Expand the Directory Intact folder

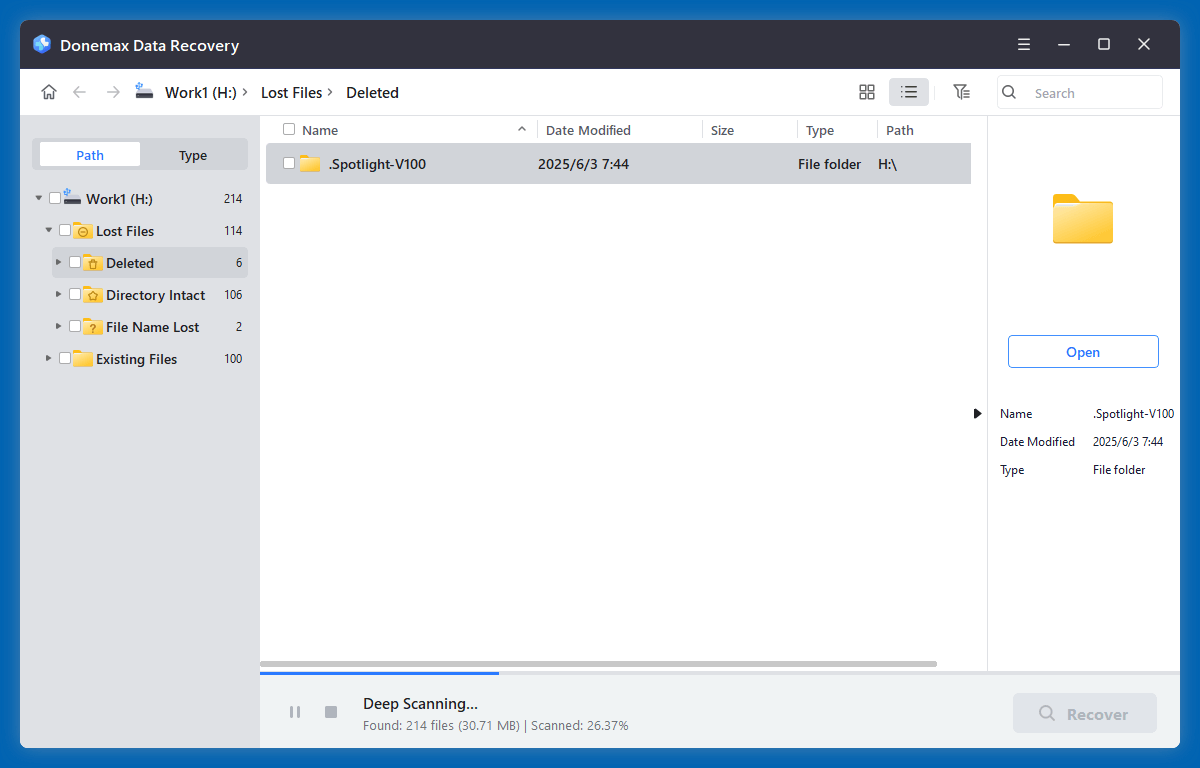58,294
